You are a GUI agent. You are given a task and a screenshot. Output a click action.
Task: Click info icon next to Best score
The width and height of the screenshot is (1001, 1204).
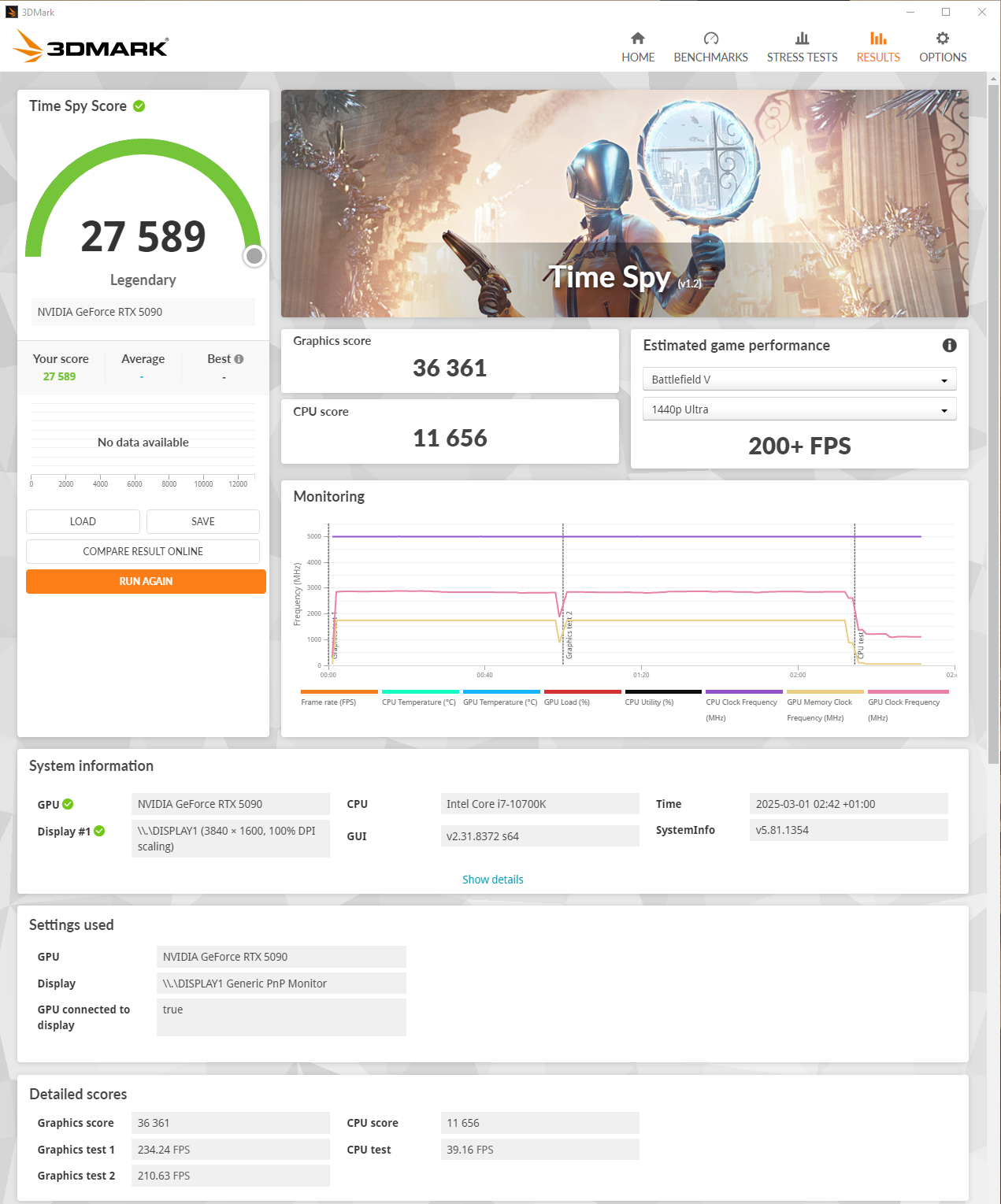pyautogui.click(x=239, y=359)
